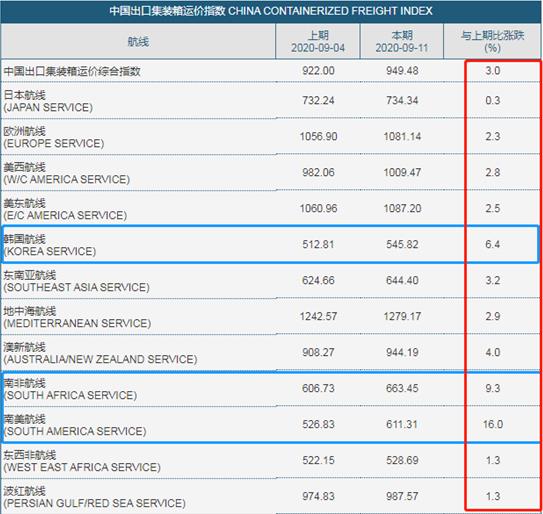Click the Southeast Asia Service row label
Viewport: 543px width, 514px height.
(x=77, y=281)
